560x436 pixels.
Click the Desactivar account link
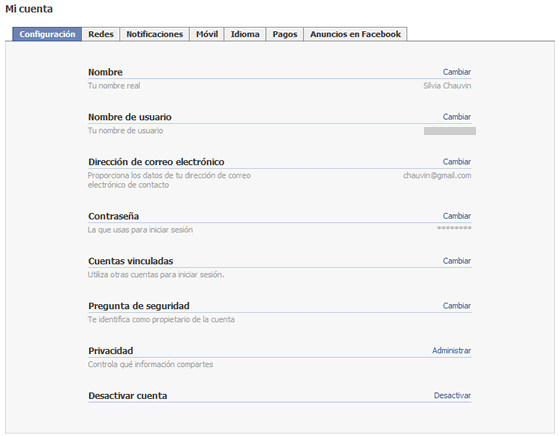click(452, 396)
